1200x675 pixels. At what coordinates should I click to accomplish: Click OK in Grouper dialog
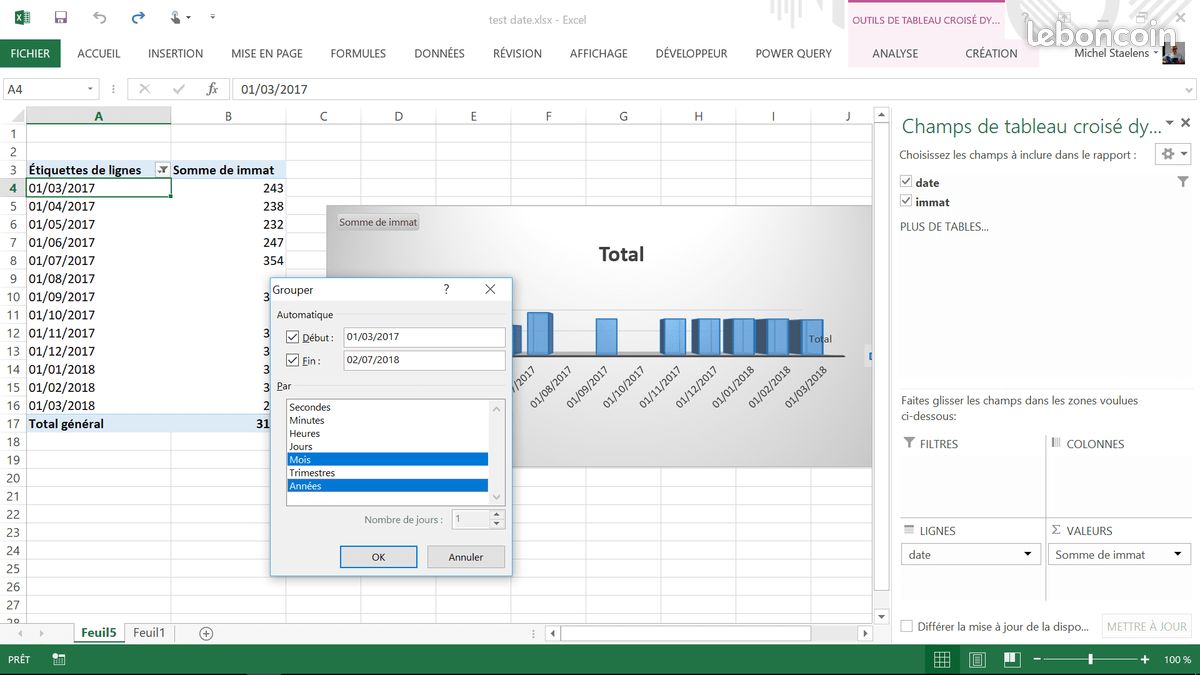[378, 557]
